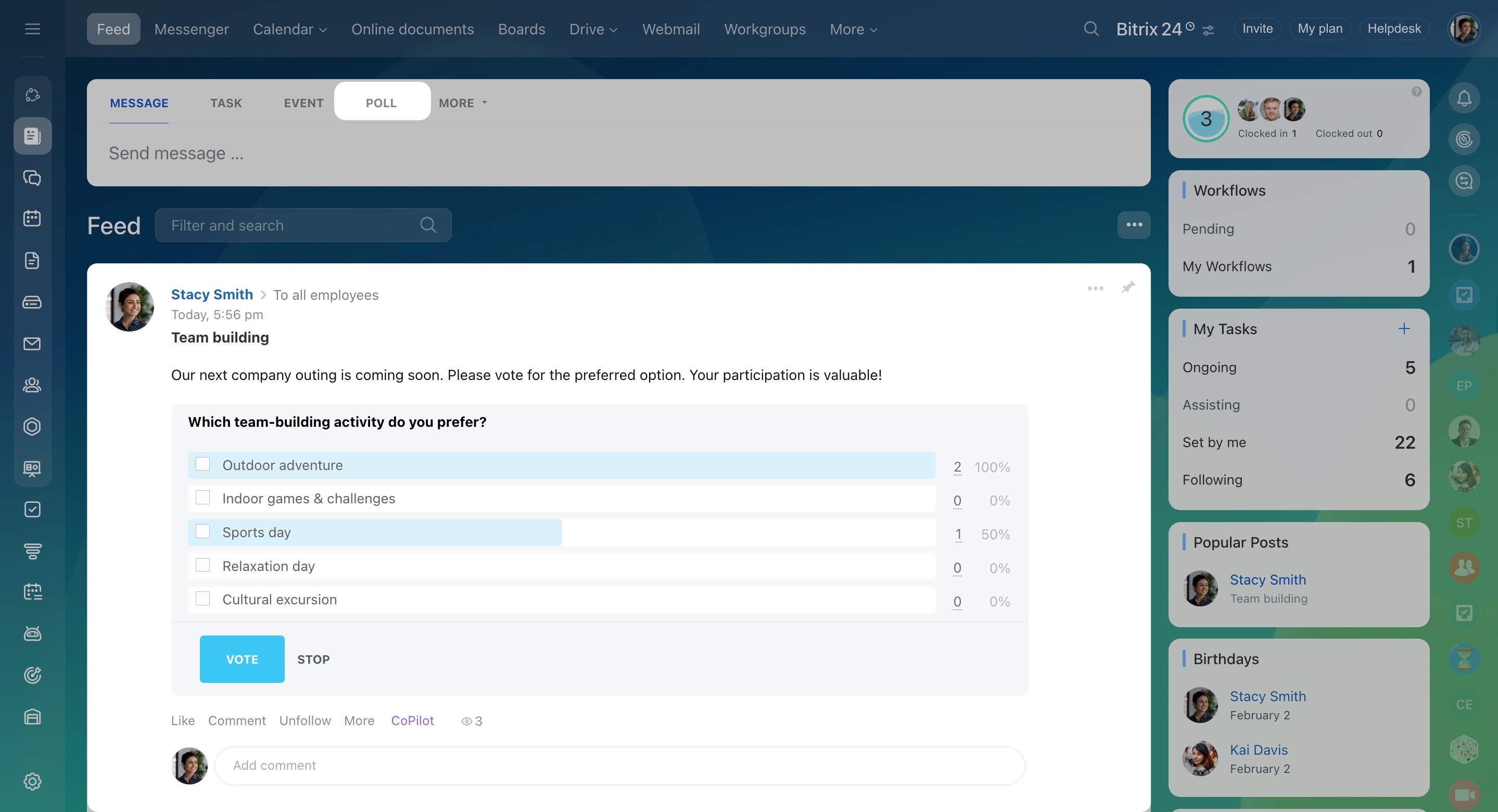The image size is (1498, 812).
Task: Click the settings gear in left sidebar
Action: [32, 781]
